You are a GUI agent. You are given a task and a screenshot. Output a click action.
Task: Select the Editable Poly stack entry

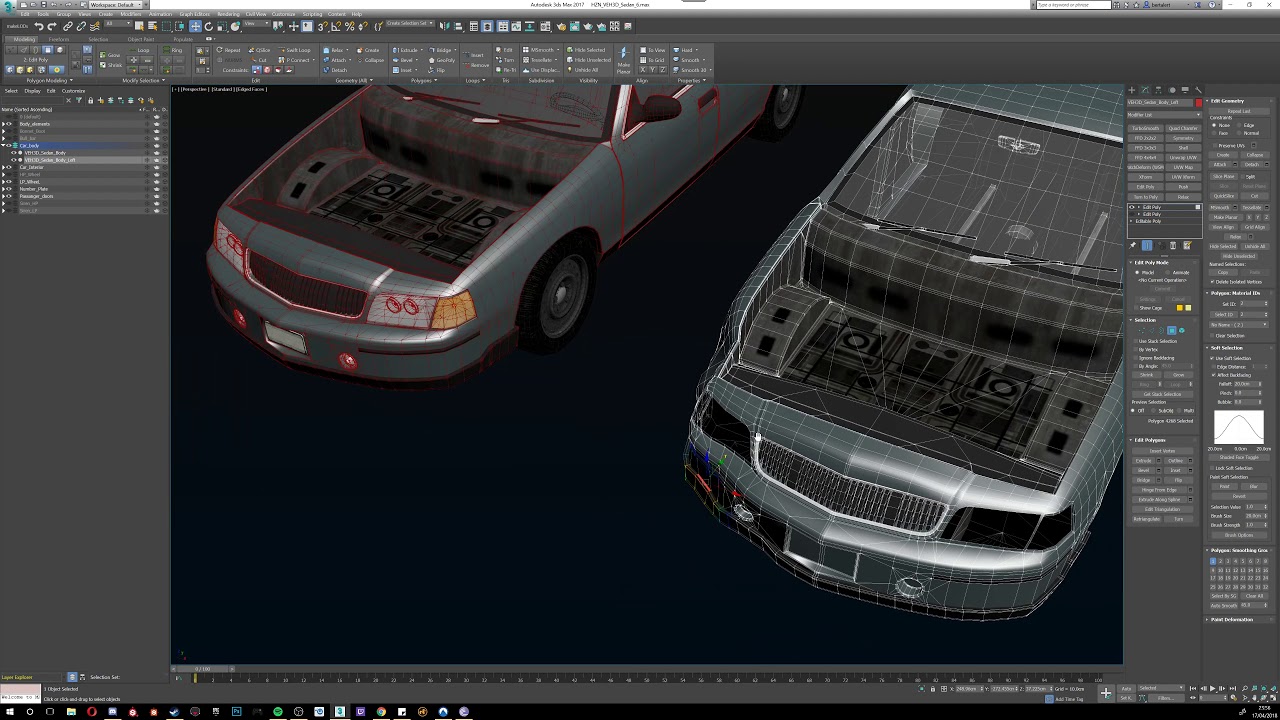[1150, 221]
